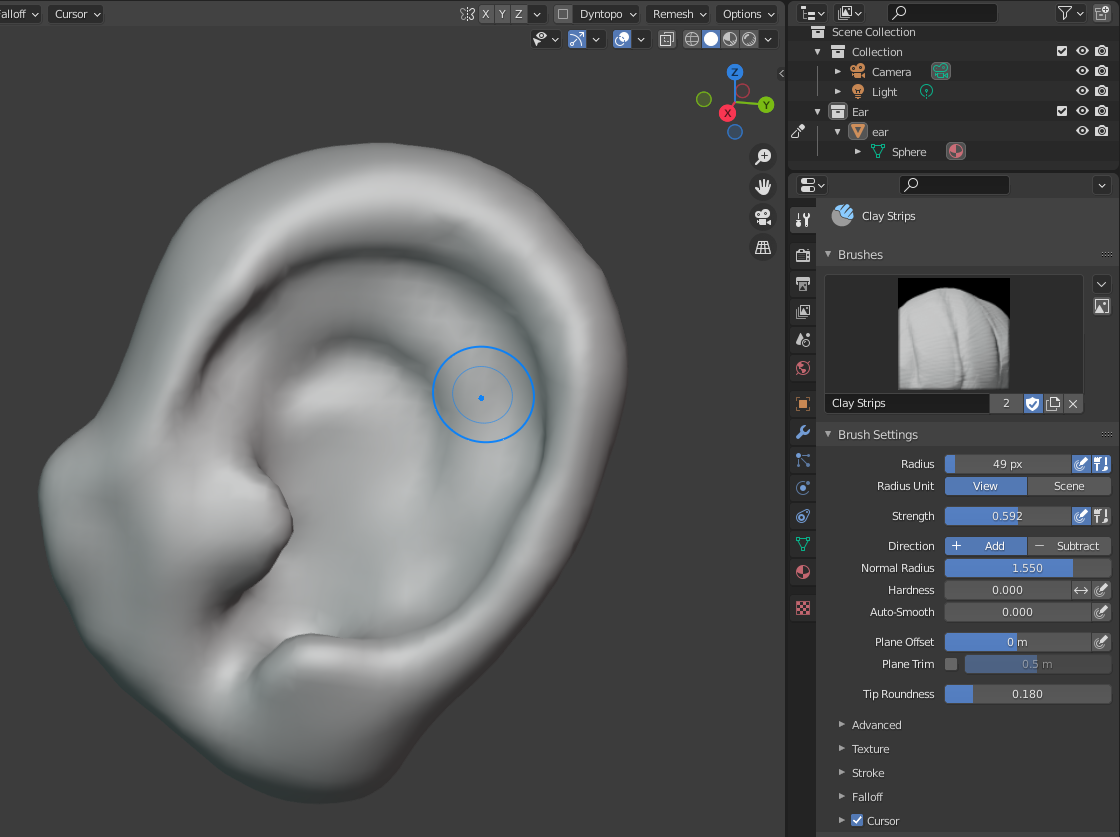Set Radius Unit to Scene
Image resolution: width=1120 pixels, height=837 pixels.
tap(1069, 486)
